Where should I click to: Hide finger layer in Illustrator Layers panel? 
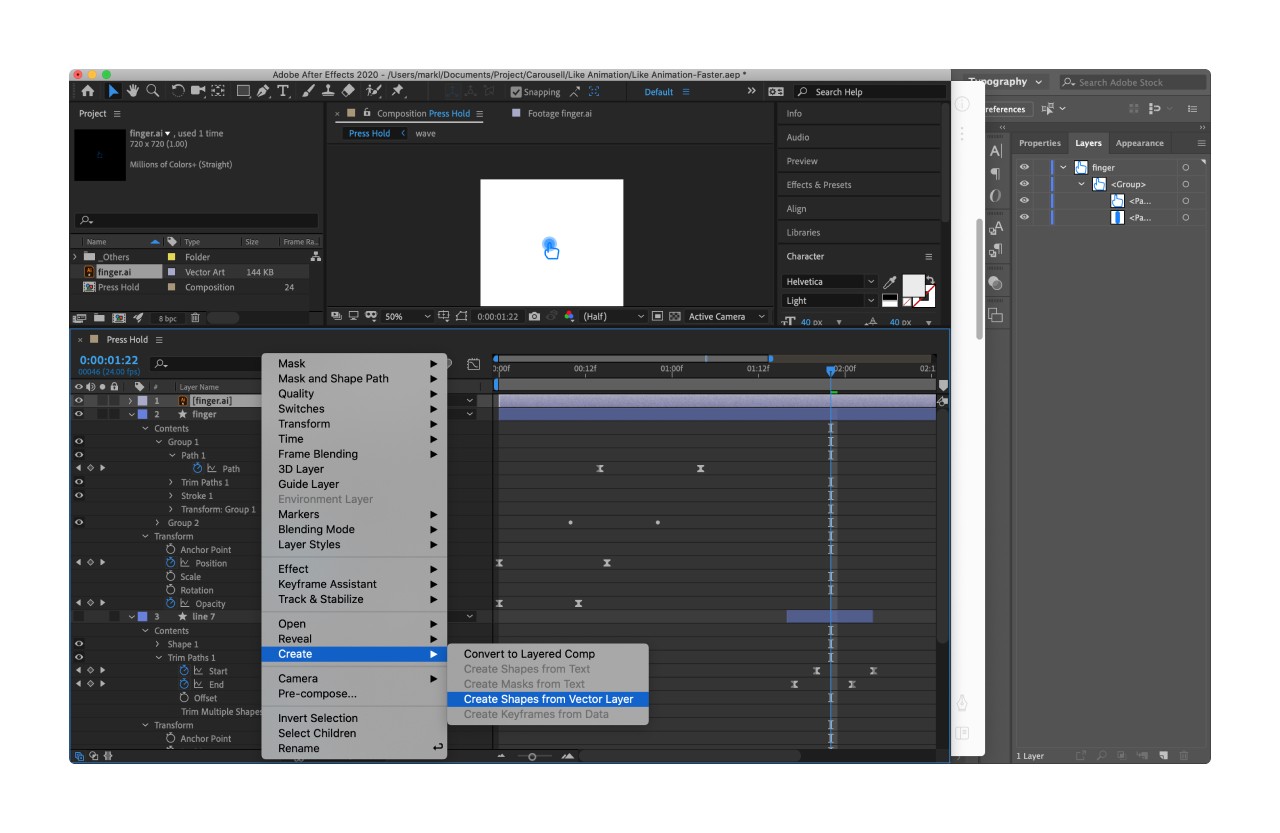(1024, 168)
